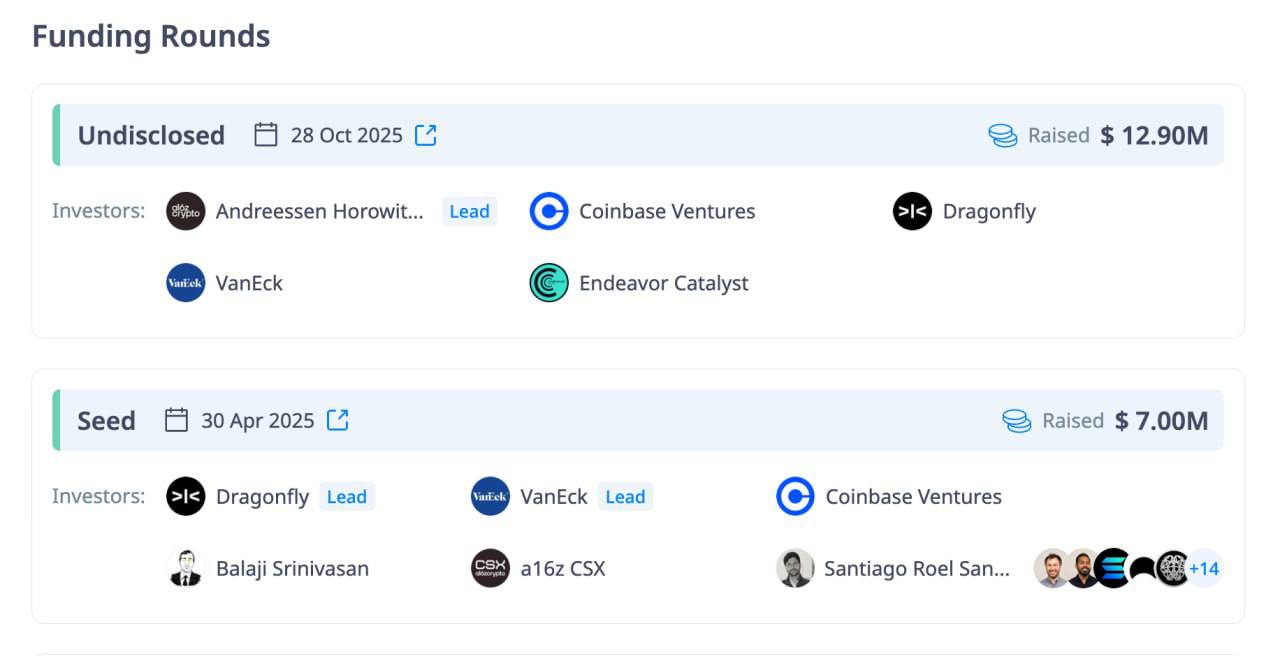The width and height of the screenshot is (1280, 656).
Task: Click Lead badge next to Dragonfly
Action: [x=347, y=496]
